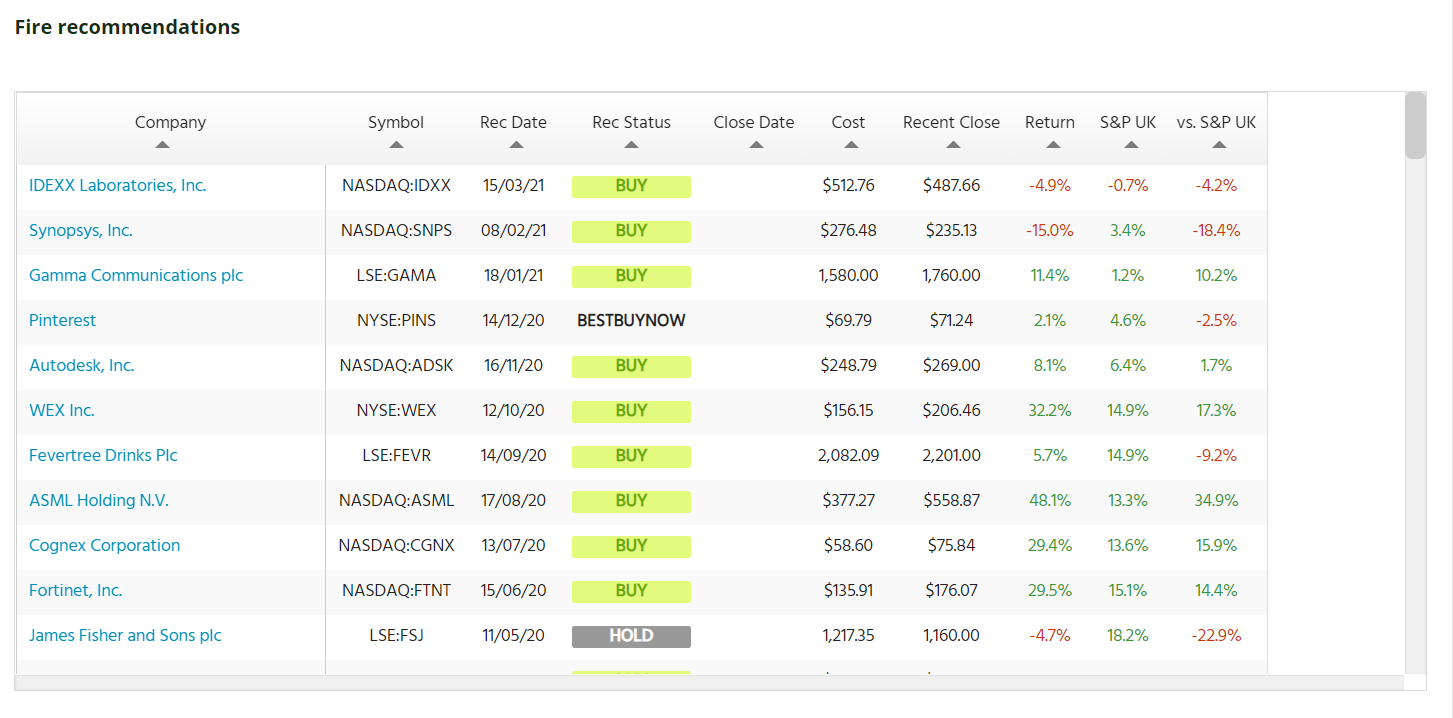The height and width of the screenshot is (718, 1453).
Task: Open IDEXX Laboratories, Inc. link
Action: click(x=118, y=185)
